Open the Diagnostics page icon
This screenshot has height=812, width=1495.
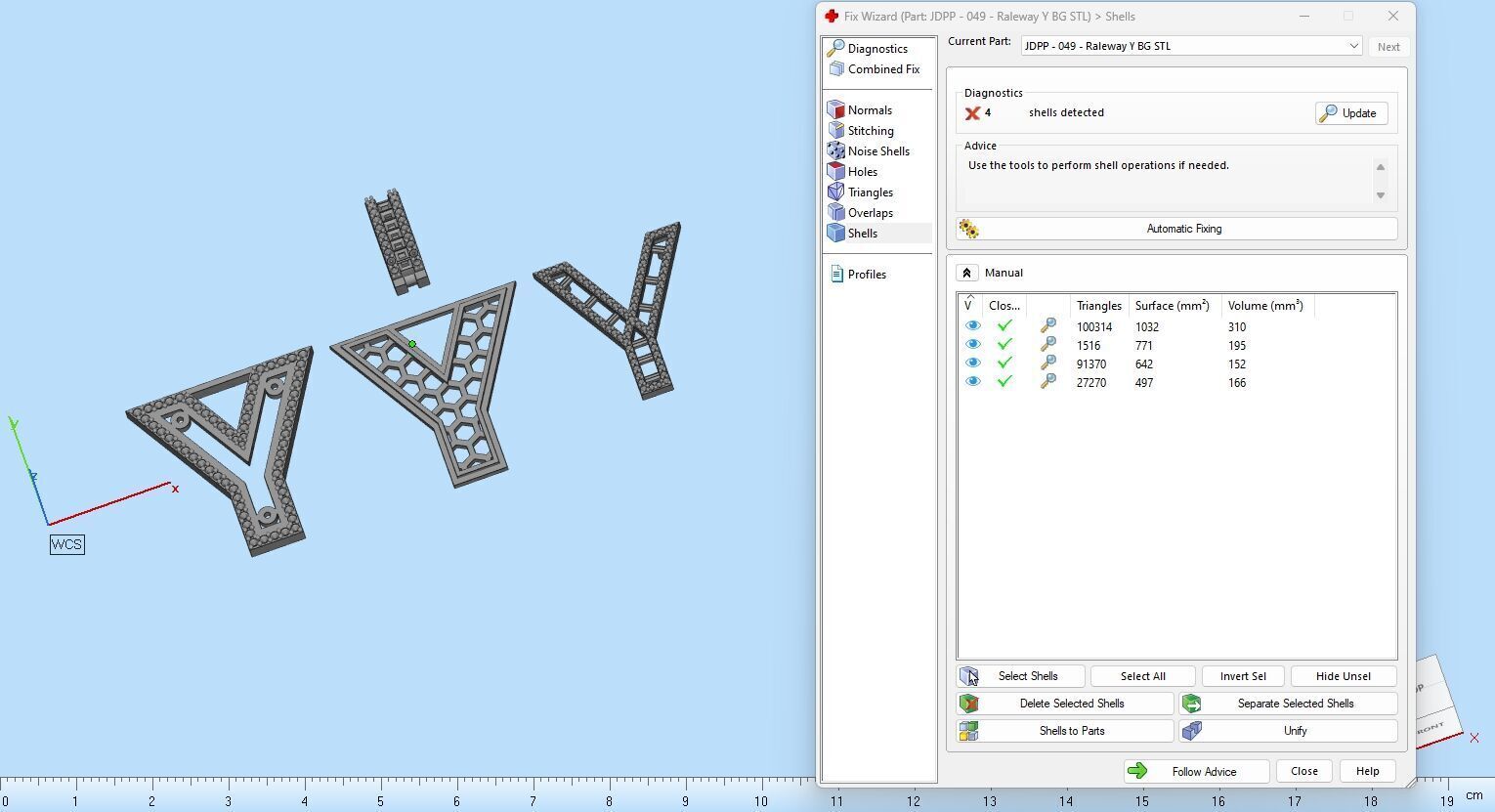pos(835,48)
